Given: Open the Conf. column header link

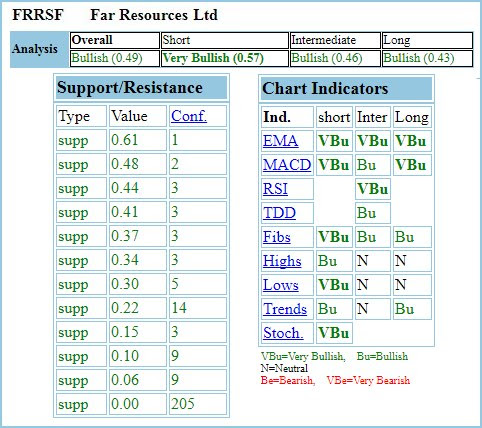Looking at the screenshot, I should pyautogui.click(x=189, y=116).
